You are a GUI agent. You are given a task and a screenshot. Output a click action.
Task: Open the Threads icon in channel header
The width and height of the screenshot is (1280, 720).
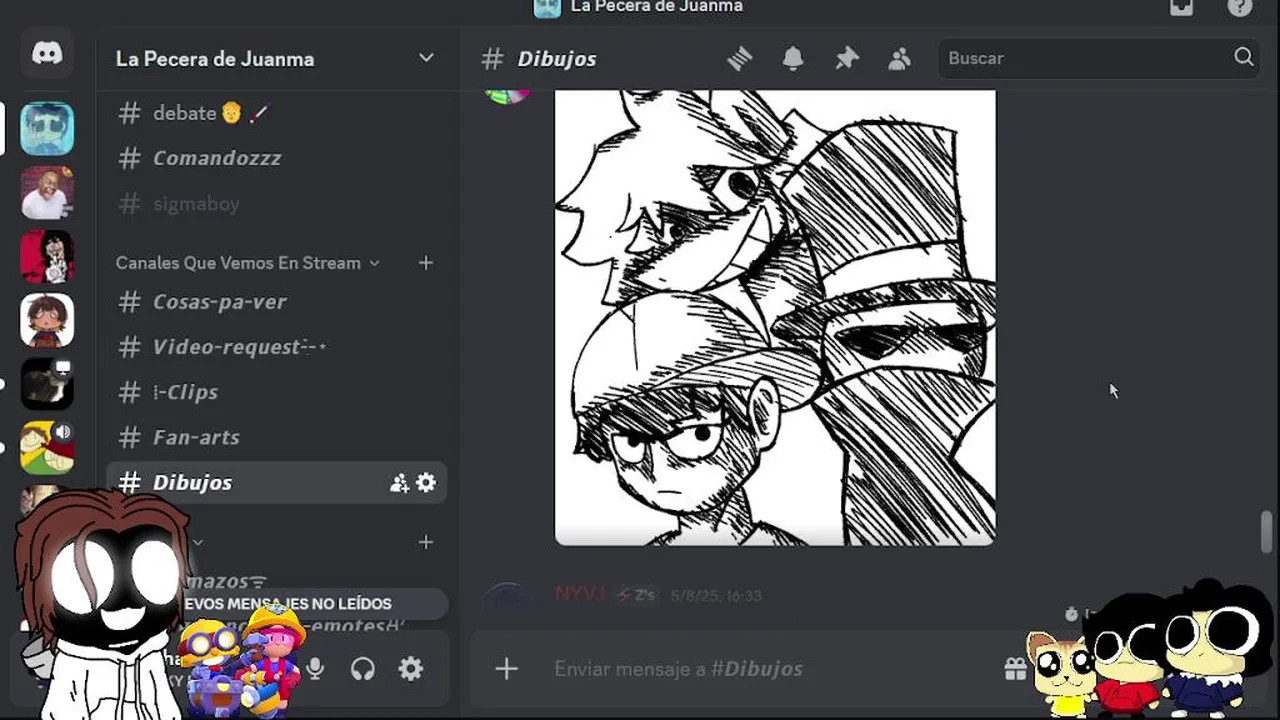[739, 59]
